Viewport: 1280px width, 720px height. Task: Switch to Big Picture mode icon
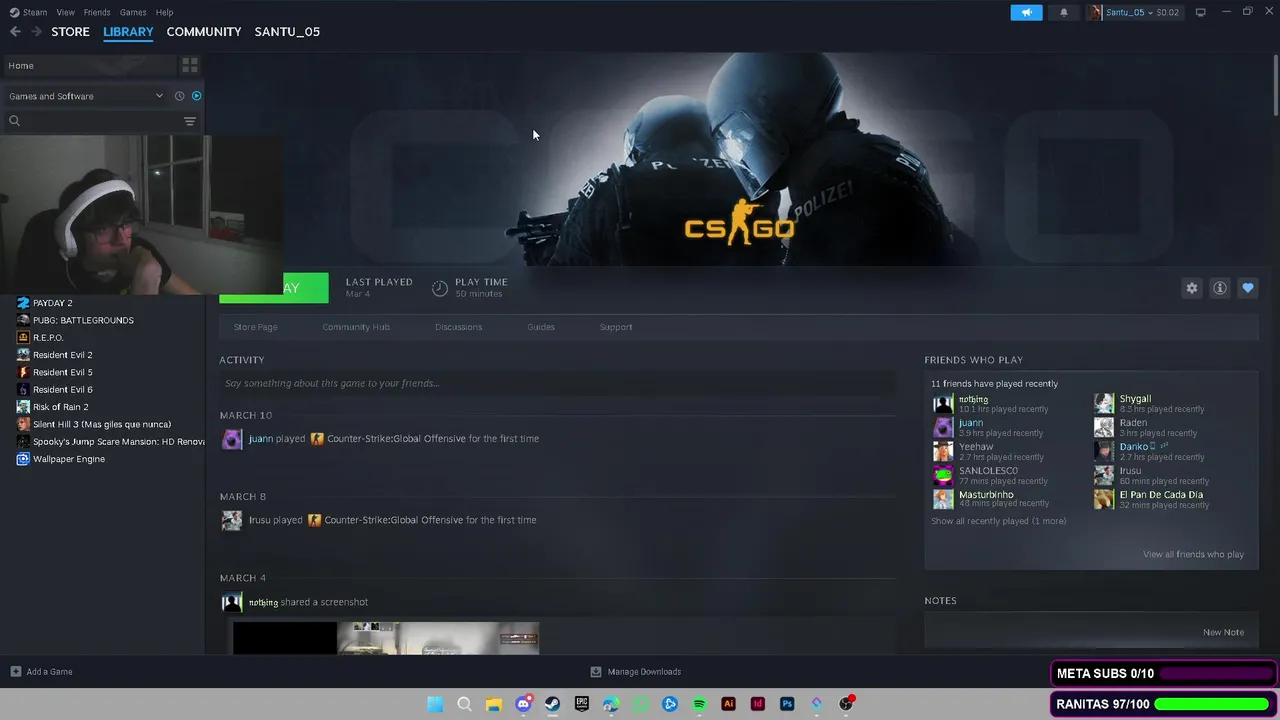(1200, 12)
